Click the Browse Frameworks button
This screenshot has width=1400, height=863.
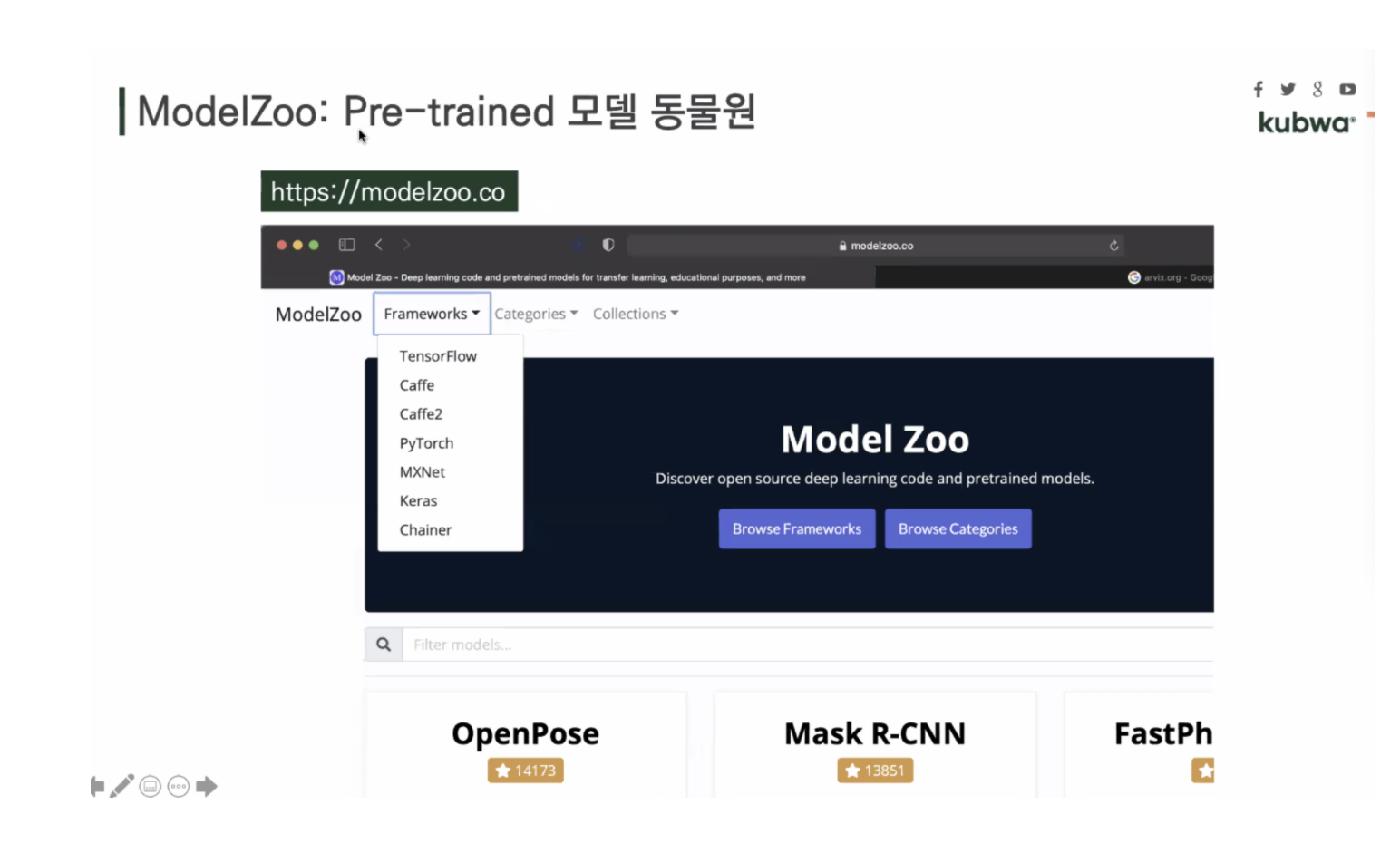[797, 528]
